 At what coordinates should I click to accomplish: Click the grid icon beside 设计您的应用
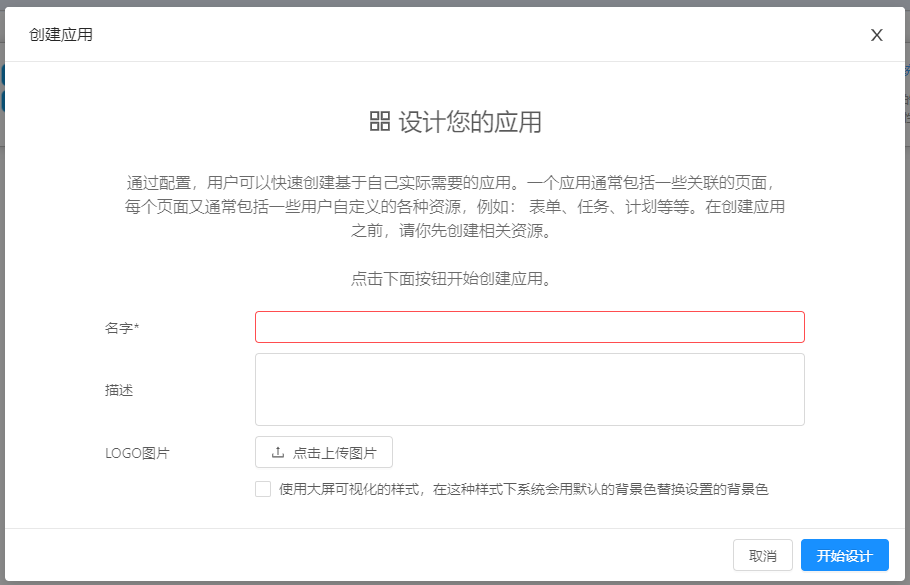pos(379,122)
